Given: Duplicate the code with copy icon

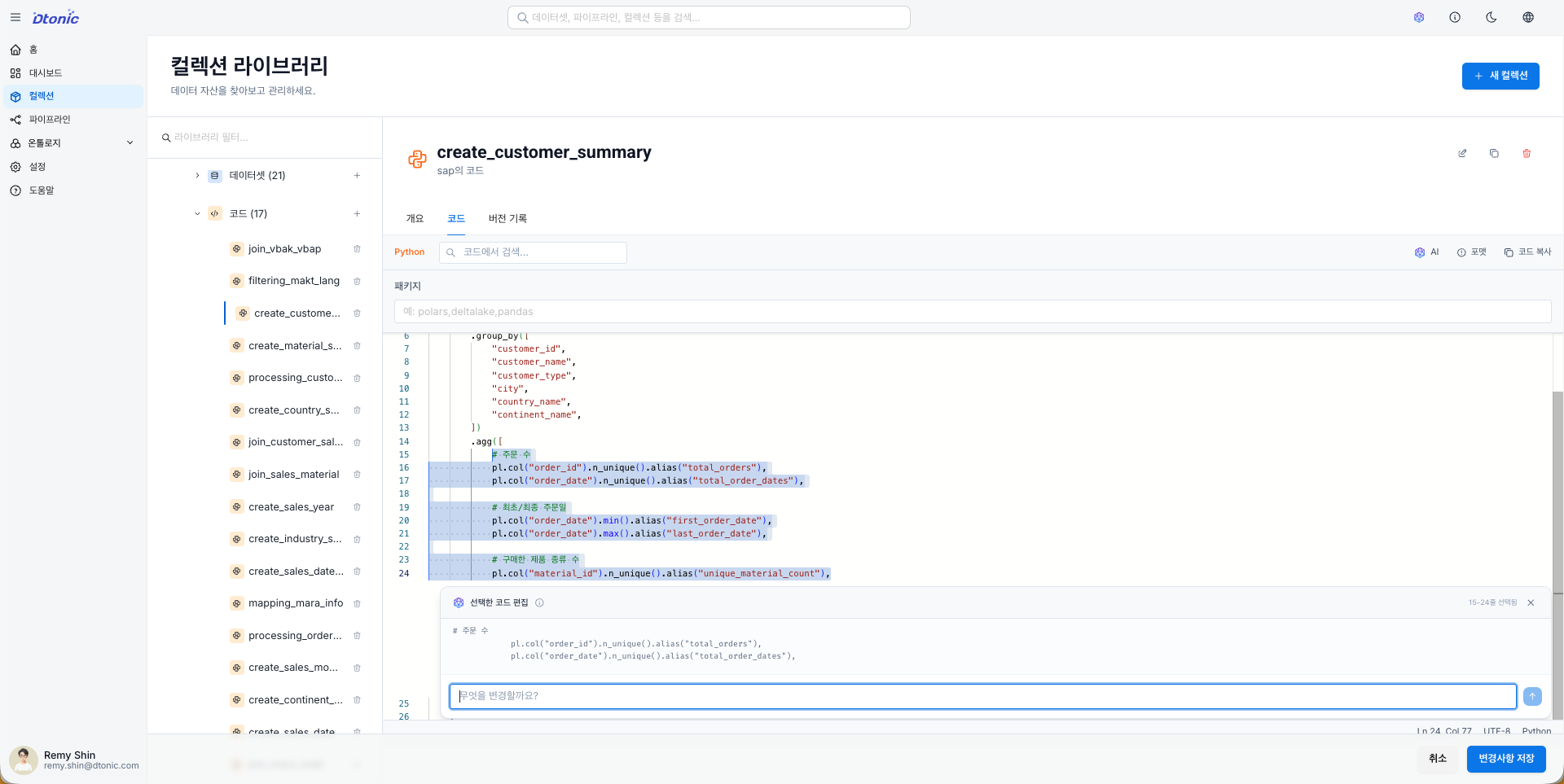Looking at the screenshot, I should [x=1494, y=153].
